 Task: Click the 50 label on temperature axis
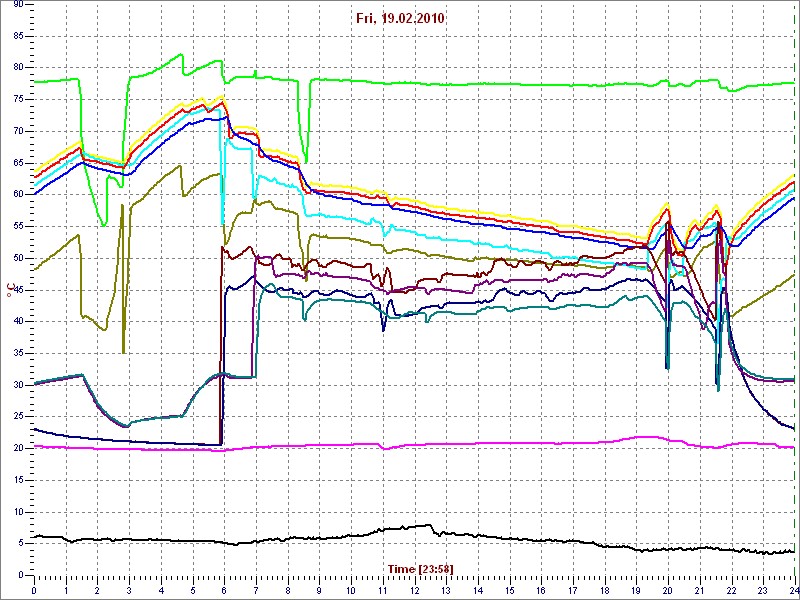coord(18,258)
